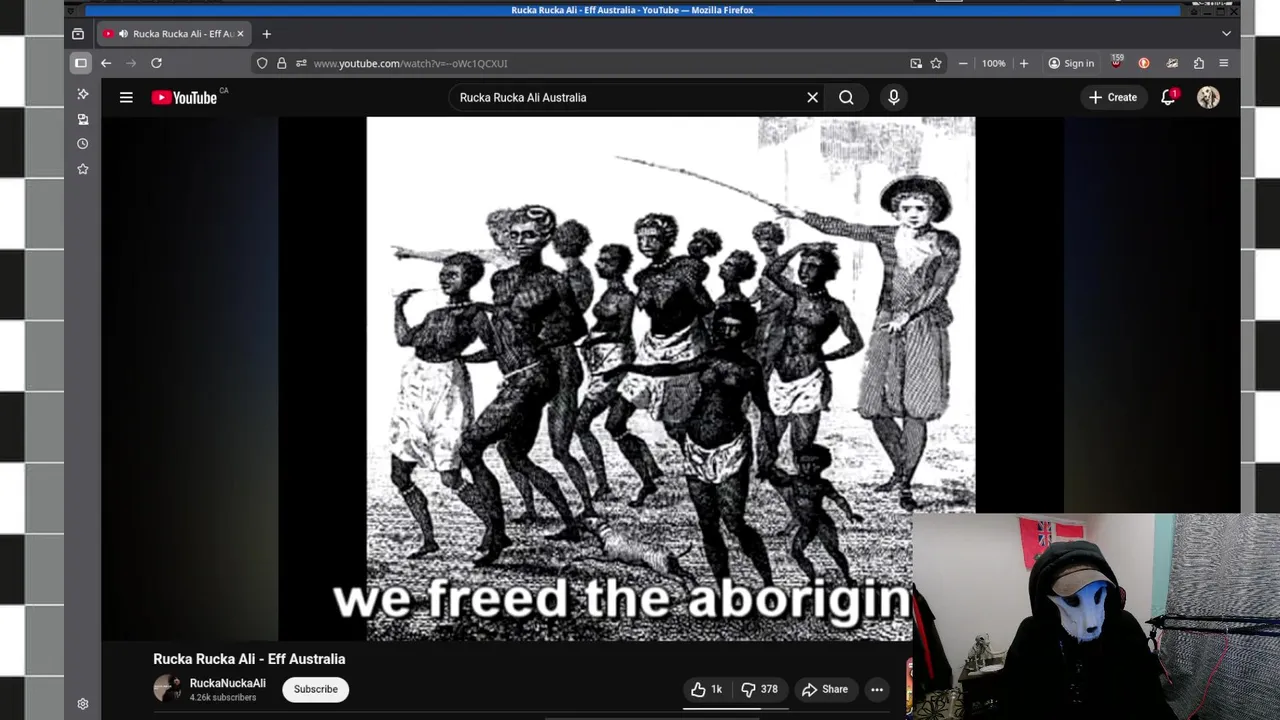Sign in to Firefox account

click(x=1071, y=63)
